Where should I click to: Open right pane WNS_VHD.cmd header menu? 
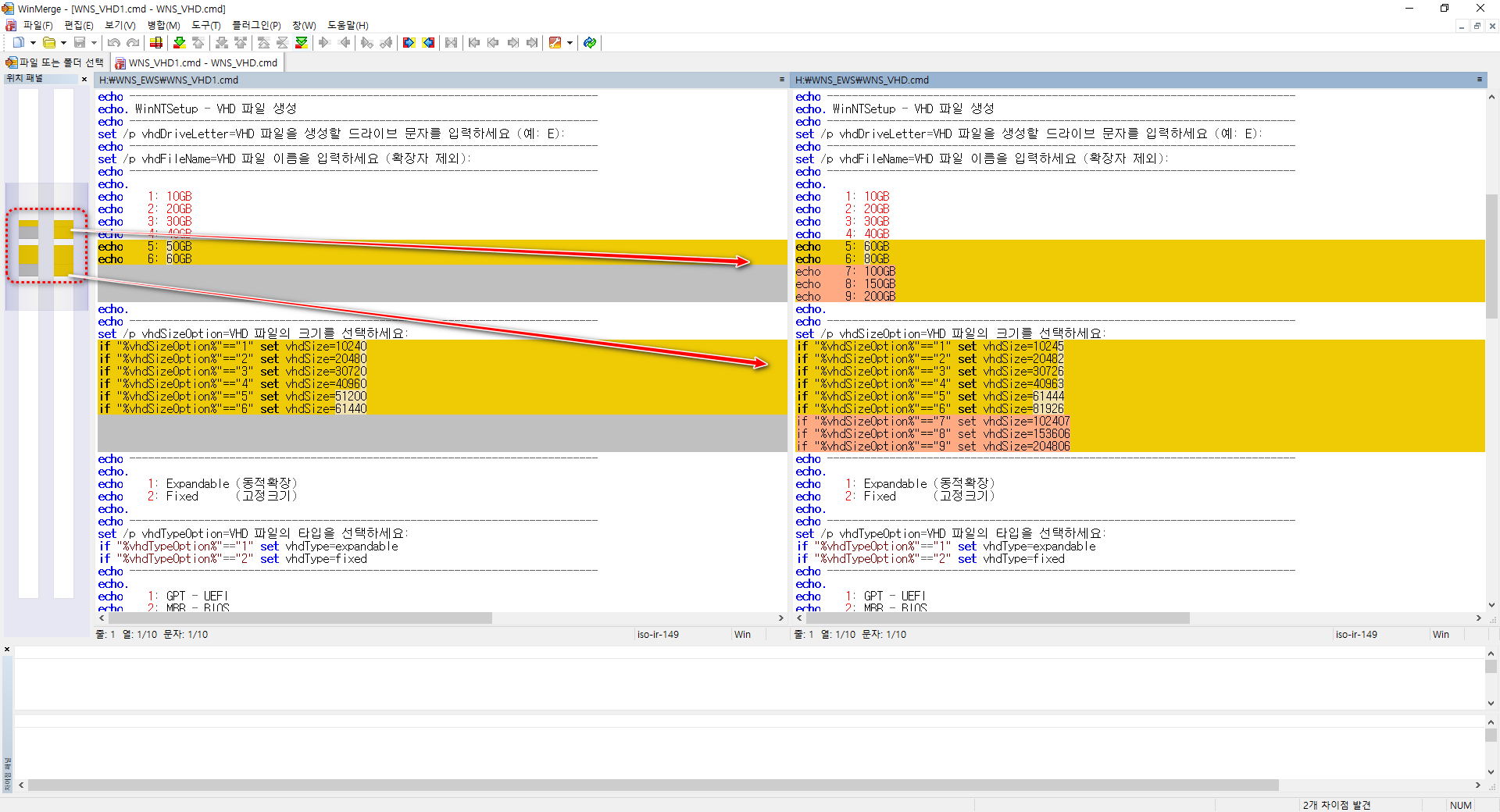1479,80
